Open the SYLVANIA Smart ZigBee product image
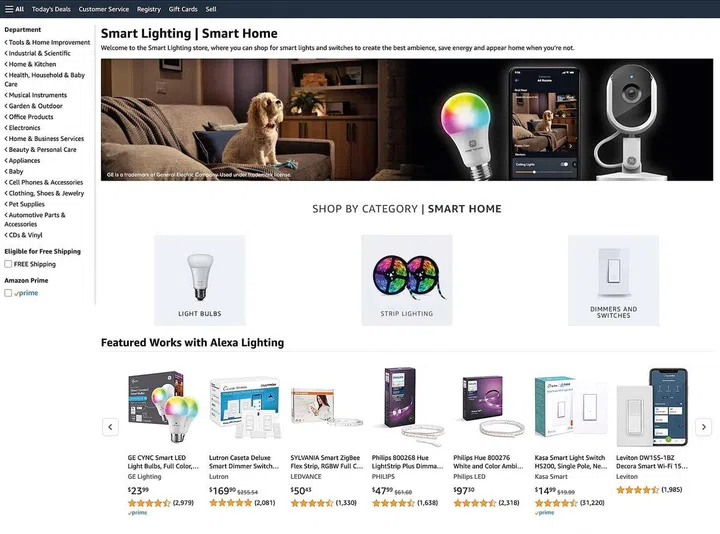The width and height of the screenshot is (720, 534). coord(326,408)
